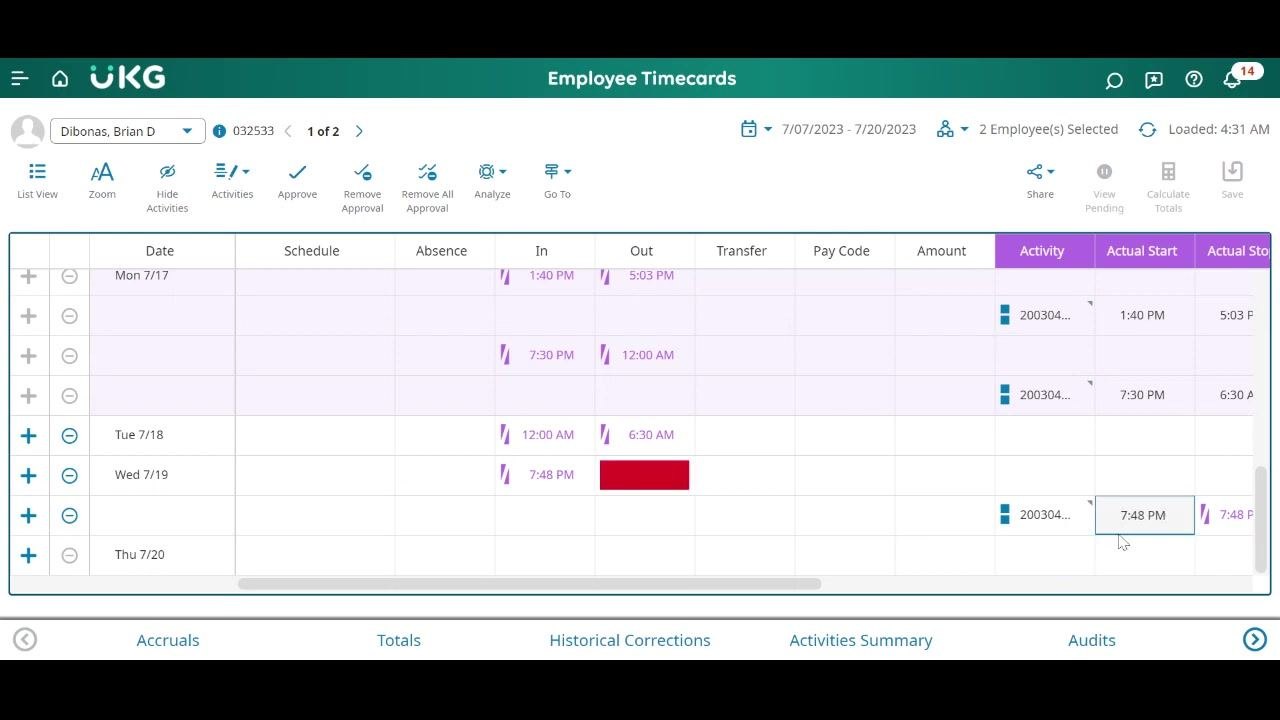Go to previous employee arrow
The width and height of the screenshot is (1280, 720).
pos(288,131)
